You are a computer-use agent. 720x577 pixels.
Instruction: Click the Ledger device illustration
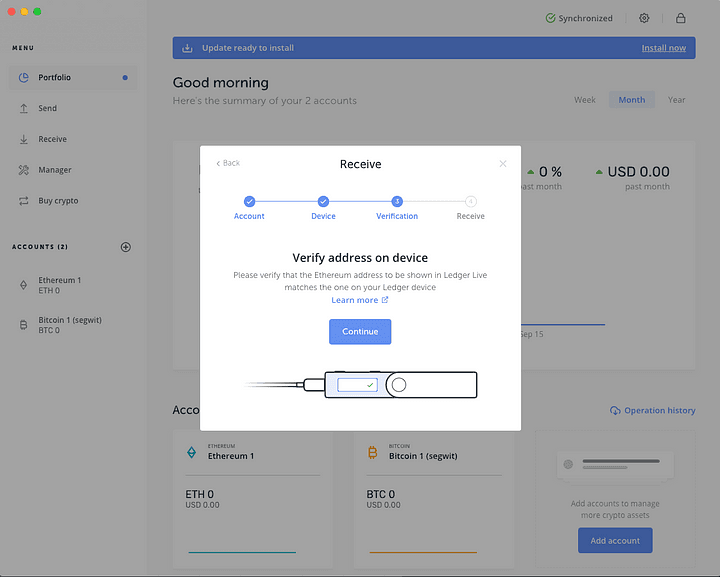pos(361,385)
